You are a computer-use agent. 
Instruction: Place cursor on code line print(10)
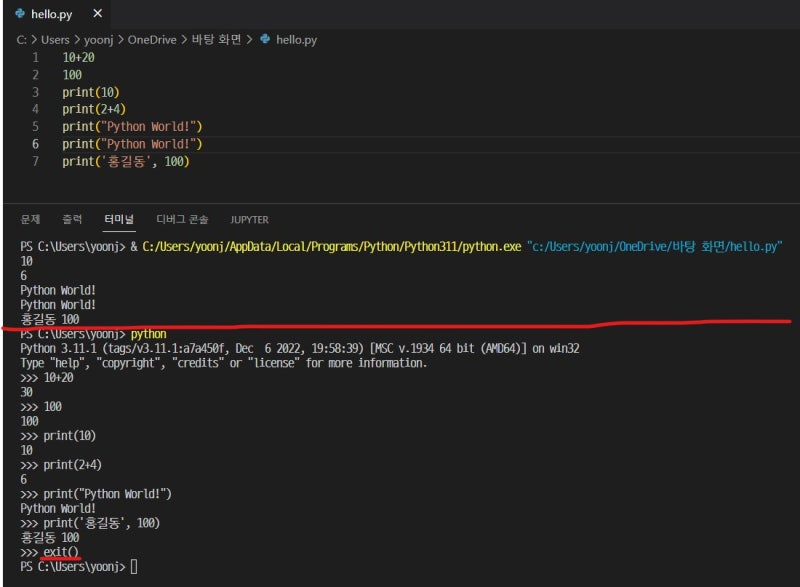(x=91, y=92)
